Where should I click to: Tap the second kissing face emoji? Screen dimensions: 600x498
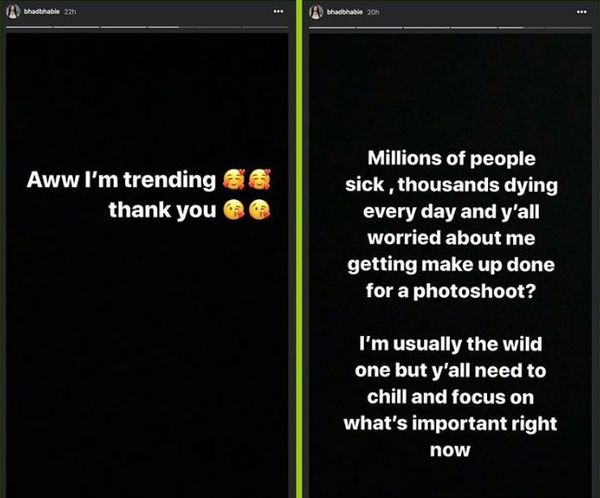click(x=260, y=210)
